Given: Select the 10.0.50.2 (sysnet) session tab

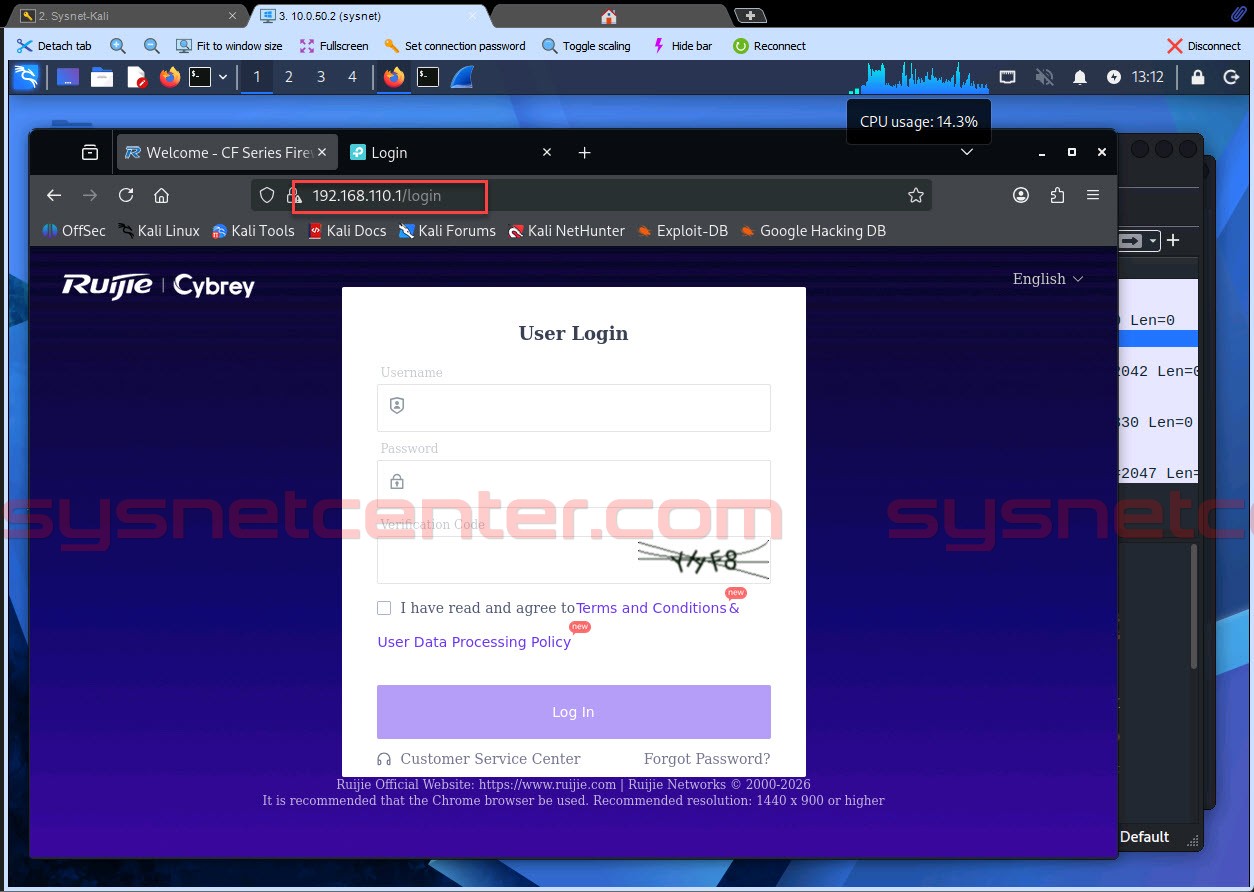Looking at the screenshot, I should [x=368, y=16].
